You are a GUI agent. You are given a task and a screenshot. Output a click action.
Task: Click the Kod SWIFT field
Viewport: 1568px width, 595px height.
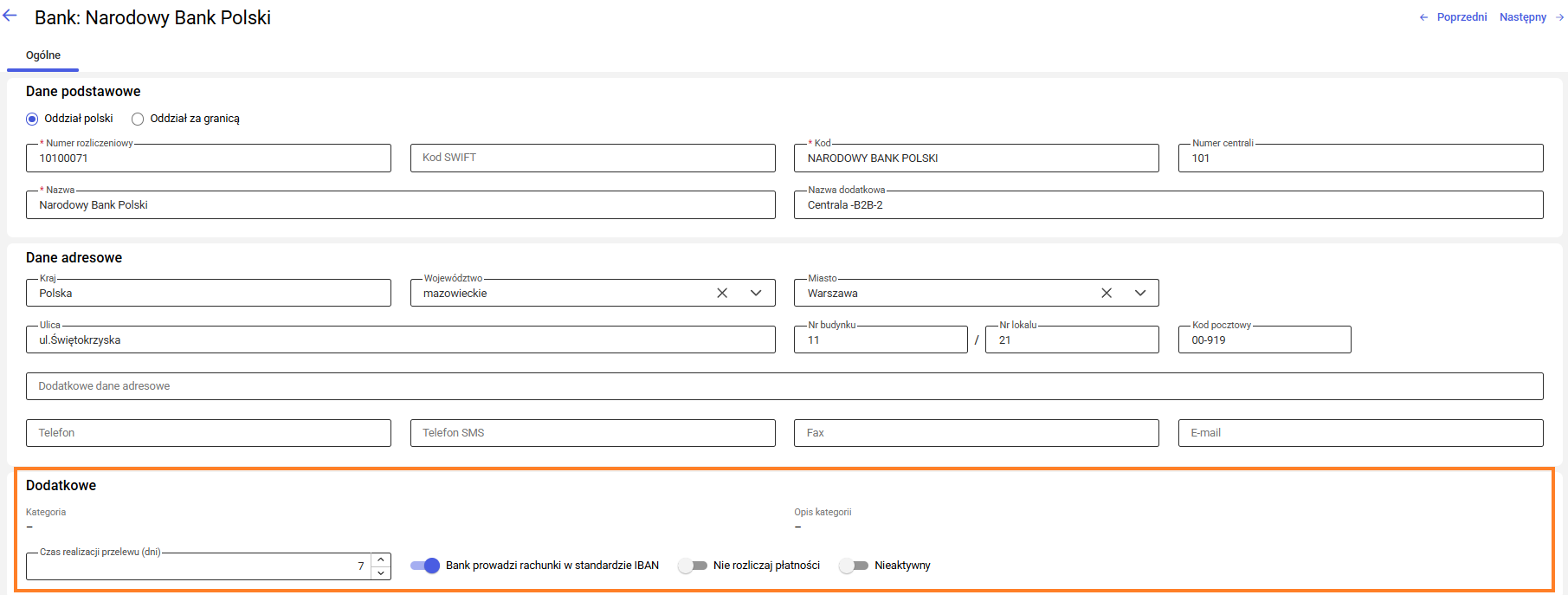[x=593, y=158]
